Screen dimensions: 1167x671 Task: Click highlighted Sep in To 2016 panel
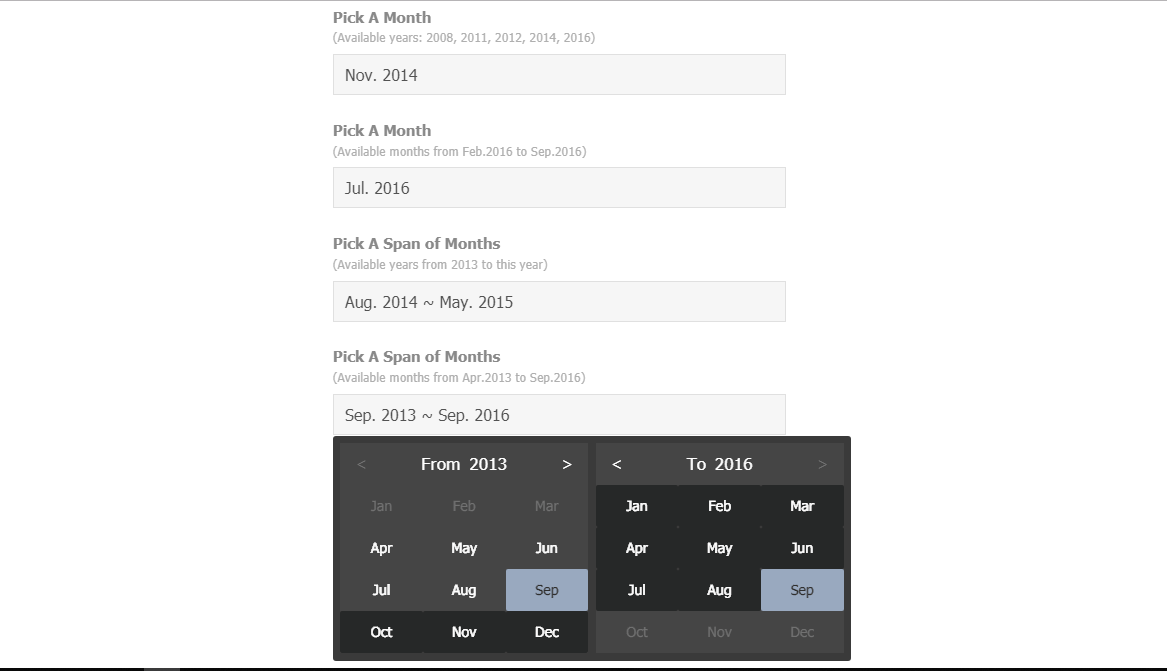pyautogui.click(x=802, y=590)
